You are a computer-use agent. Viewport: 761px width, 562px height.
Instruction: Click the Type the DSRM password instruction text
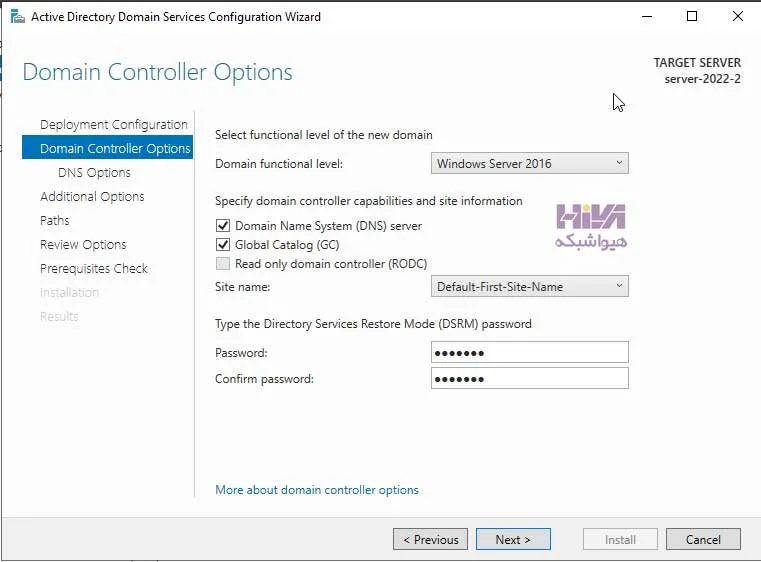click(x=373, y=324)
